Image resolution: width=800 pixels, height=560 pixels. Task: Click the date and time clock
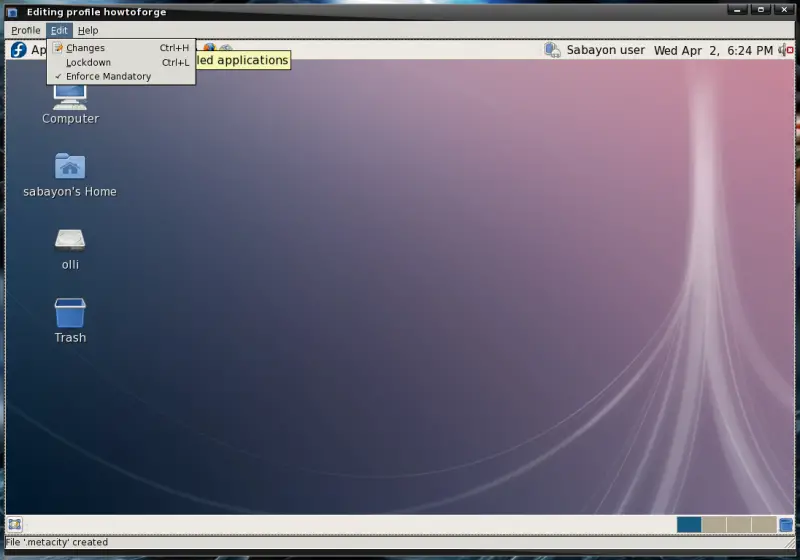tap(713, 50)
